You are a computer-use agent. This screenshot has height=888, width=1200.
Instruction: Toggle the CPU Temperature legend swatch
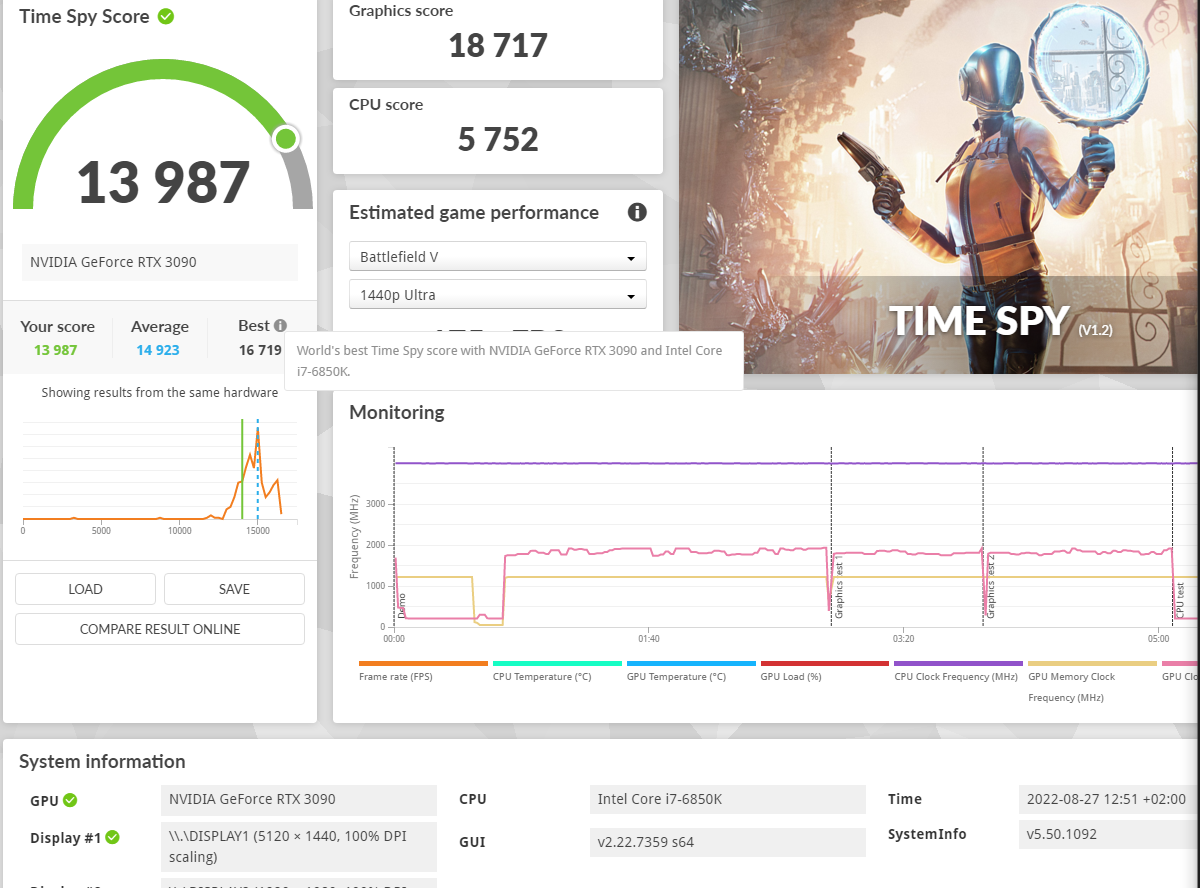point(557,663)
